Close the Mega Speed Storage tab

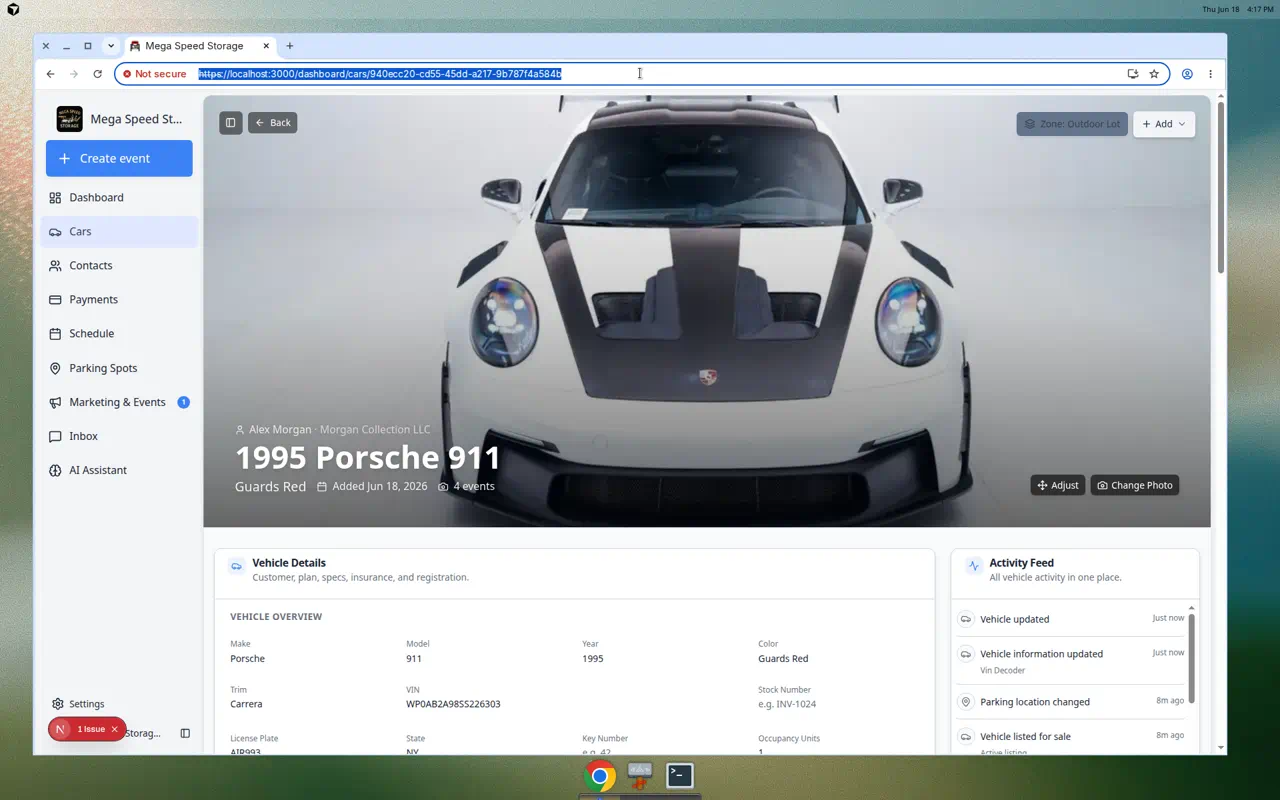(x=266, y=46)
